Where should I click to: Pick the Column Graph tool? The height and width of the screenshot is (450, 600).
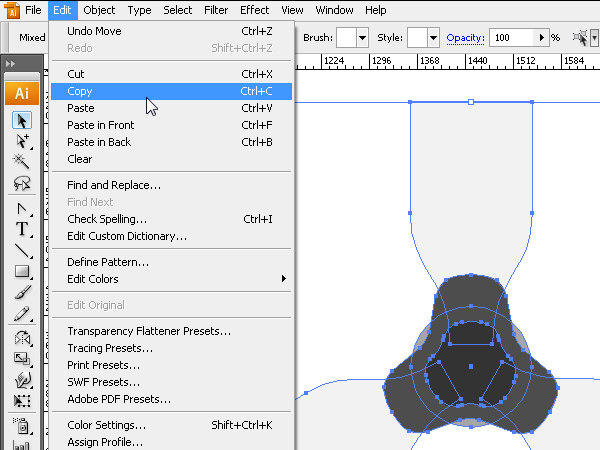pos(22,445)
